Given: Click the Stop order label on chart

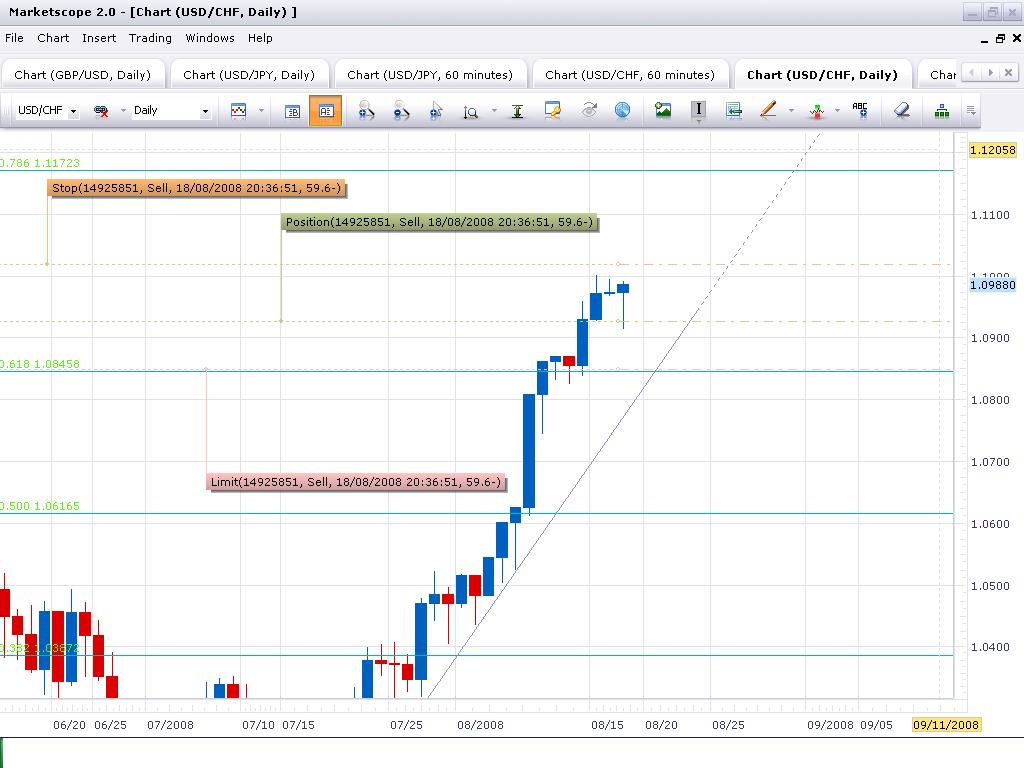Looking at the screenshot, I should click(201, 188).
